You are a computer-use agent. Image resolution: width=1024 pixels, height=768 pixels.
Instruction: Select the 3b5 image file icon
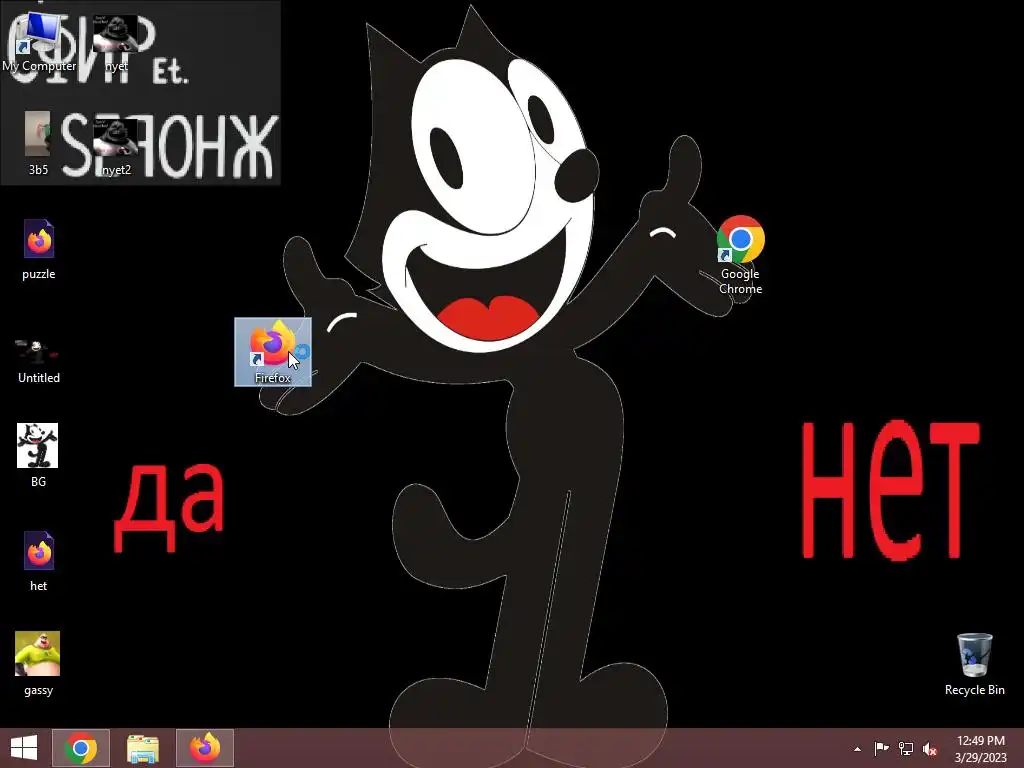pyautogui.click(x=38, y=143)
